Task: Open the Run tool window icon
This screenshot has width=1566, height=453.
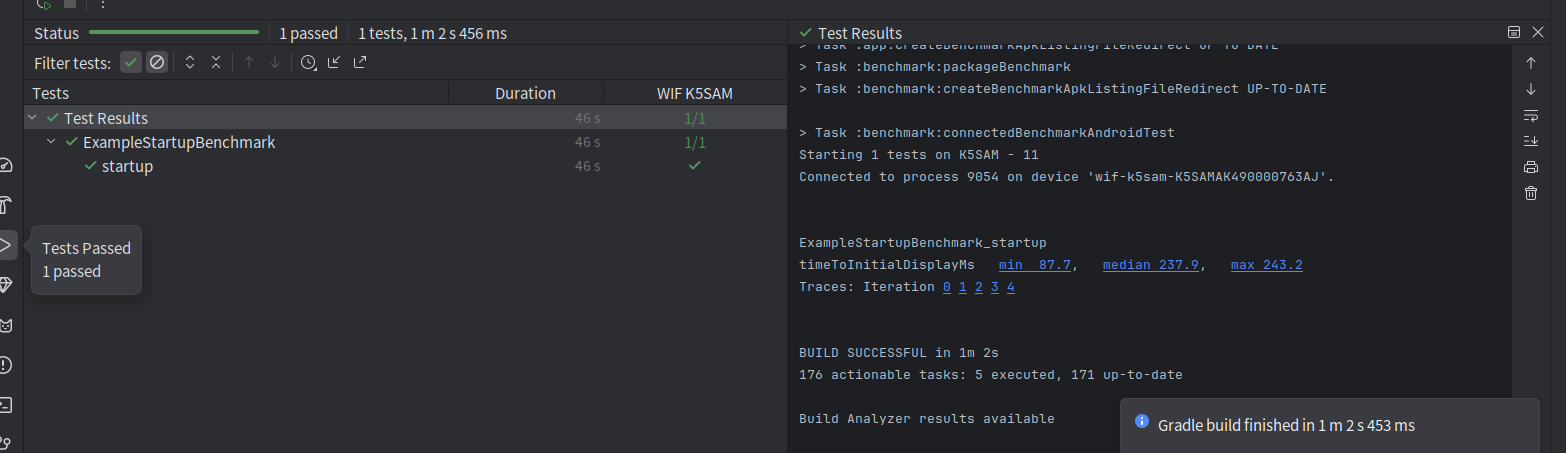Action: pos(6,244)
